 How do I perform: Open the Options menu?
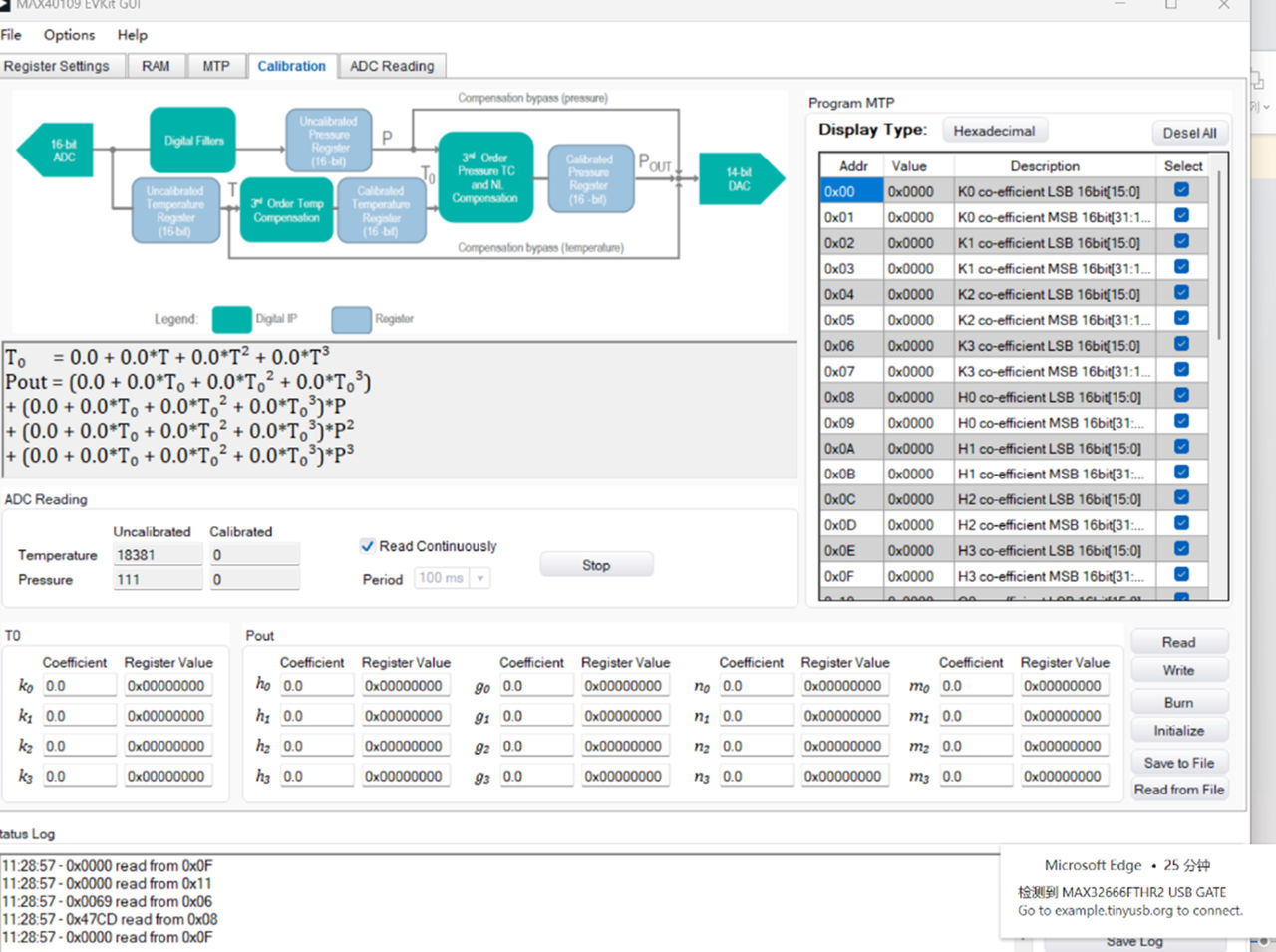click(x=69, y=35)
